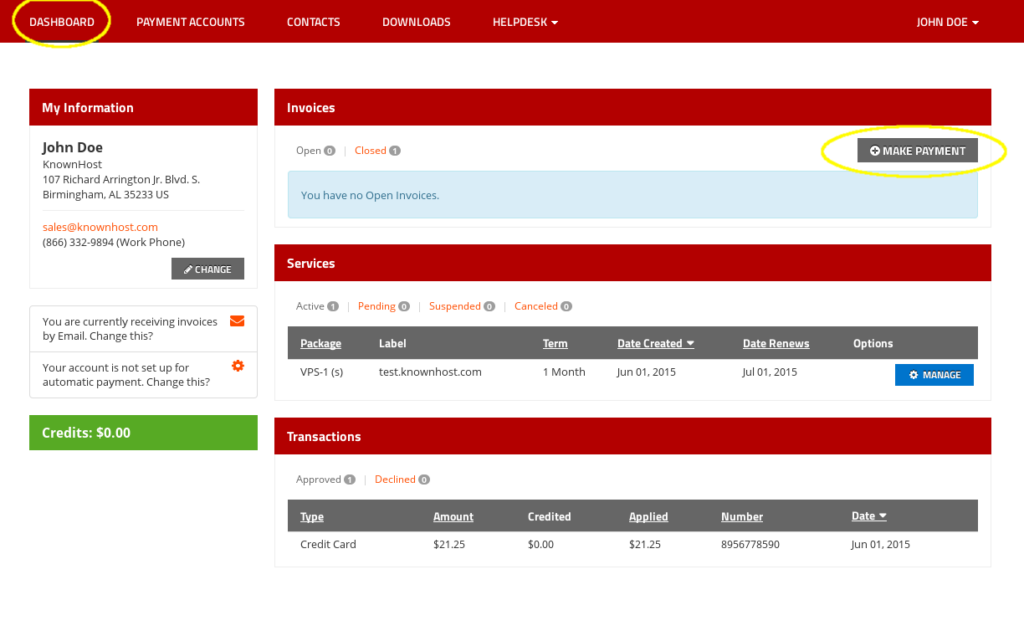
Task: Click the automatic payment notice text
Action: 126,375
